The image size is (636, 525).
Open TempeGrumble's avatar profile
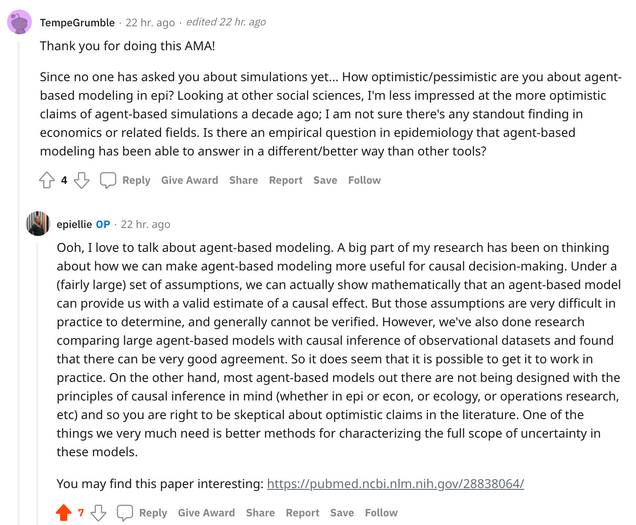click(19, 22)
